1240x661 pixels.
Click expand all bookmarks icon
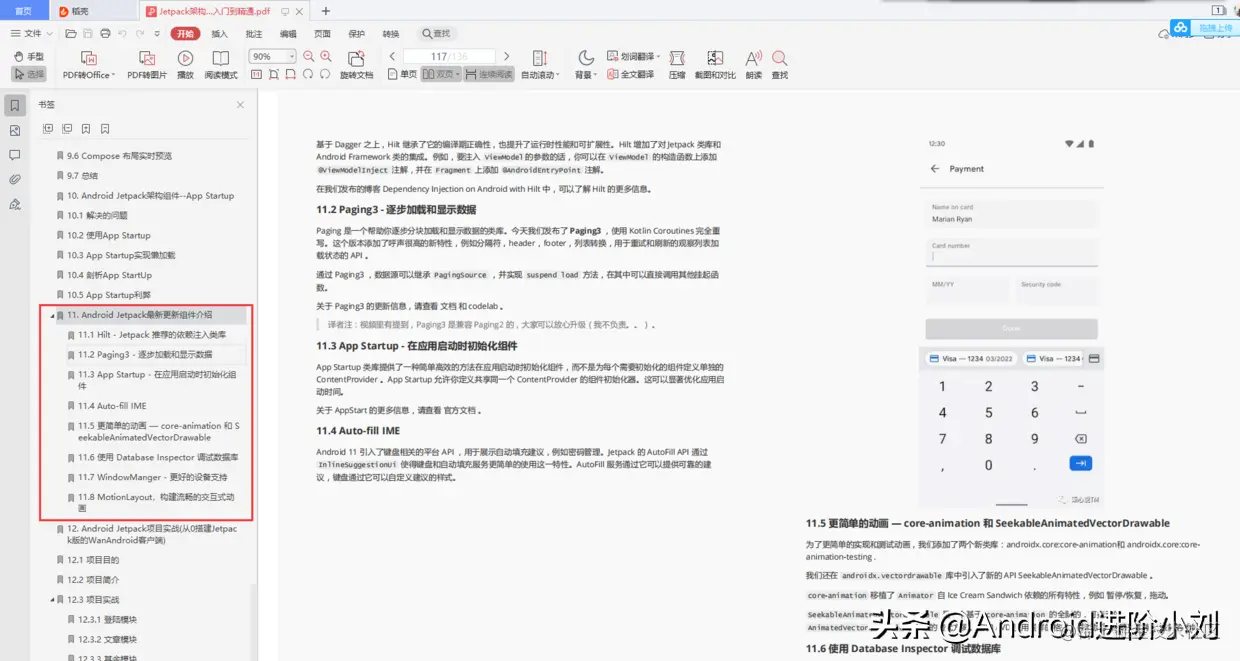pos(48,129)
